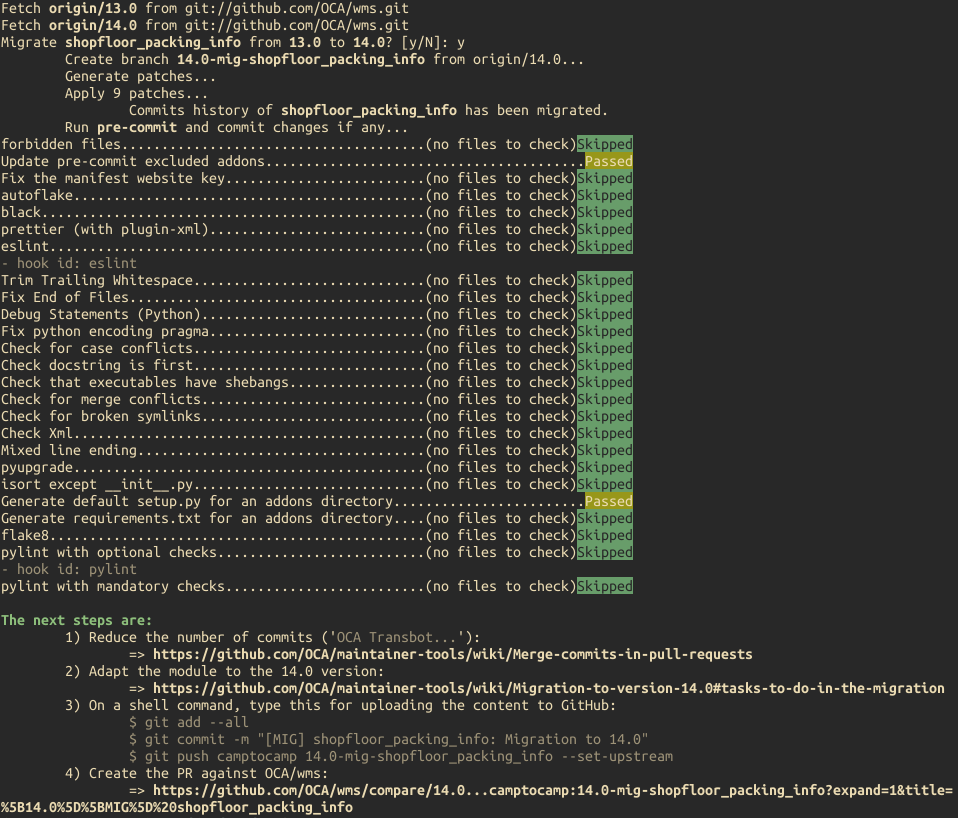Open the Merge-commits-in-pull-requests wiki link

pos(452,654)
